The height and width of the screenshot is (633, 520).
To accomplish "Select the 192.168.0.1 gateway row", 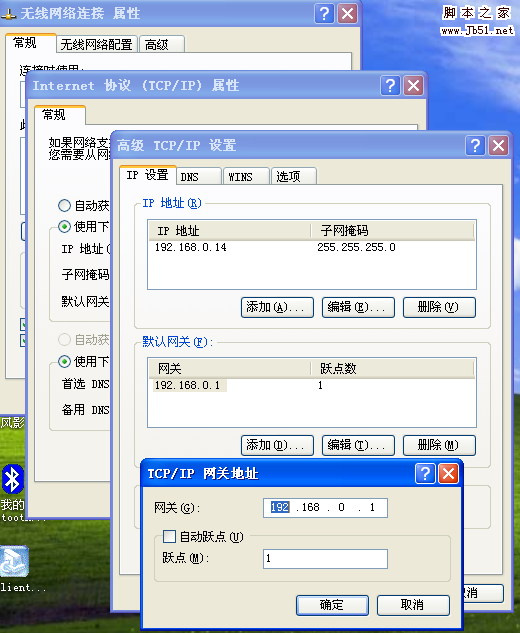I will [312, 385].
